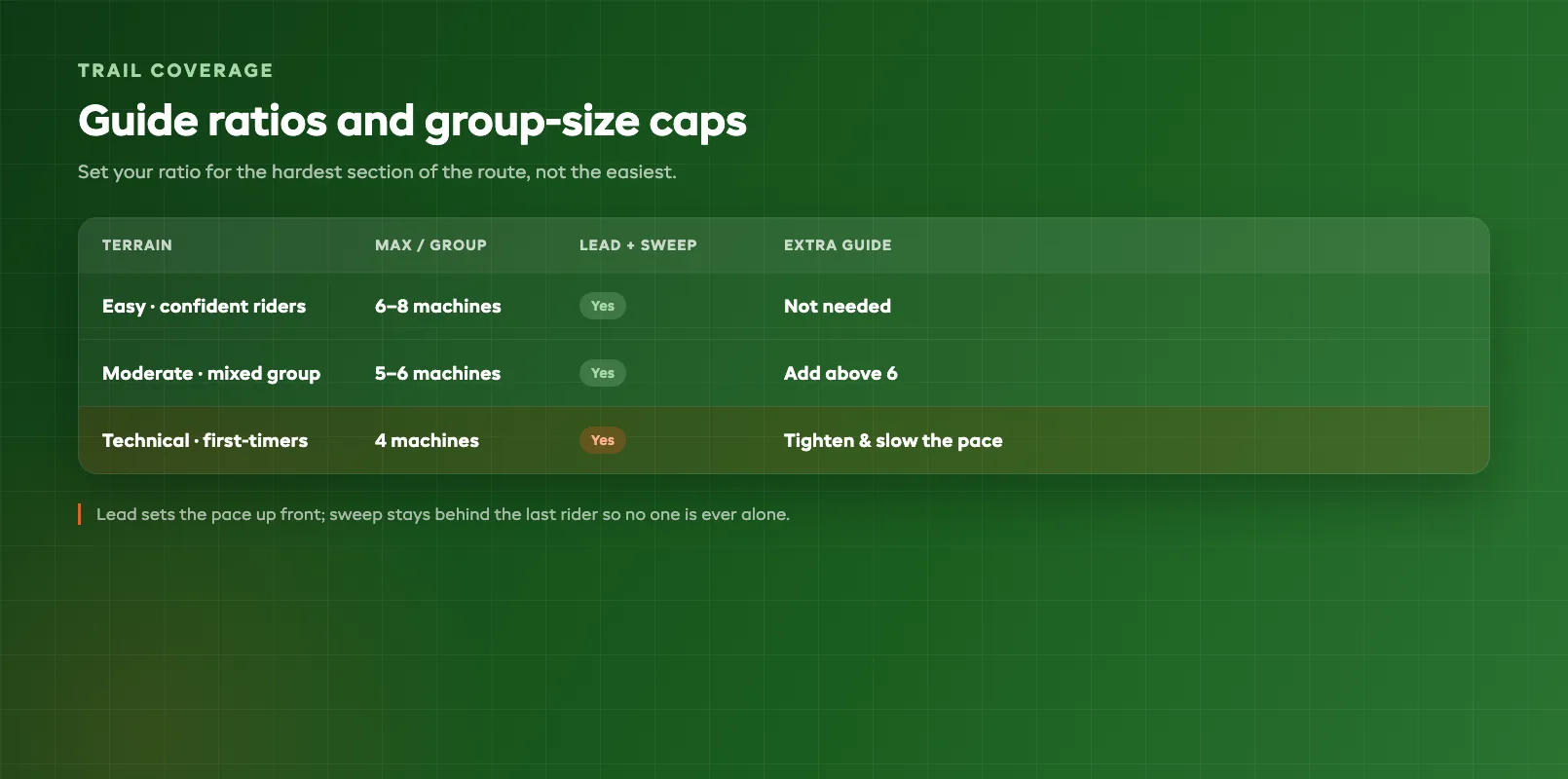The image size is (1568, 779).
Task: Click the TRAIL COVERAGE section label
Action: (x=175, y=70)
